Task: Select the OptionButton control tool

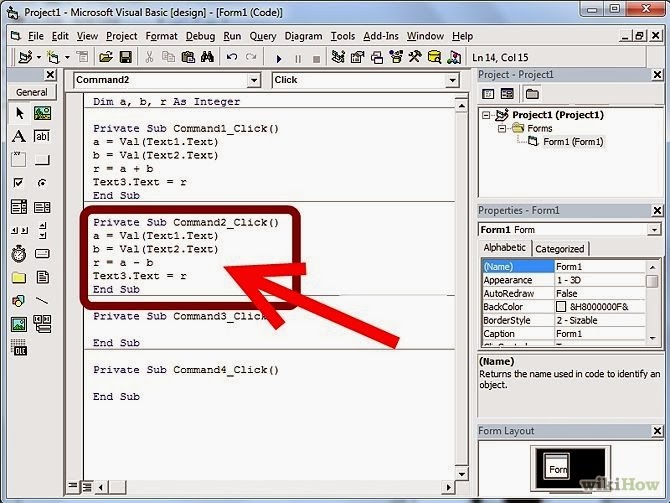Action: coord(42,183)
